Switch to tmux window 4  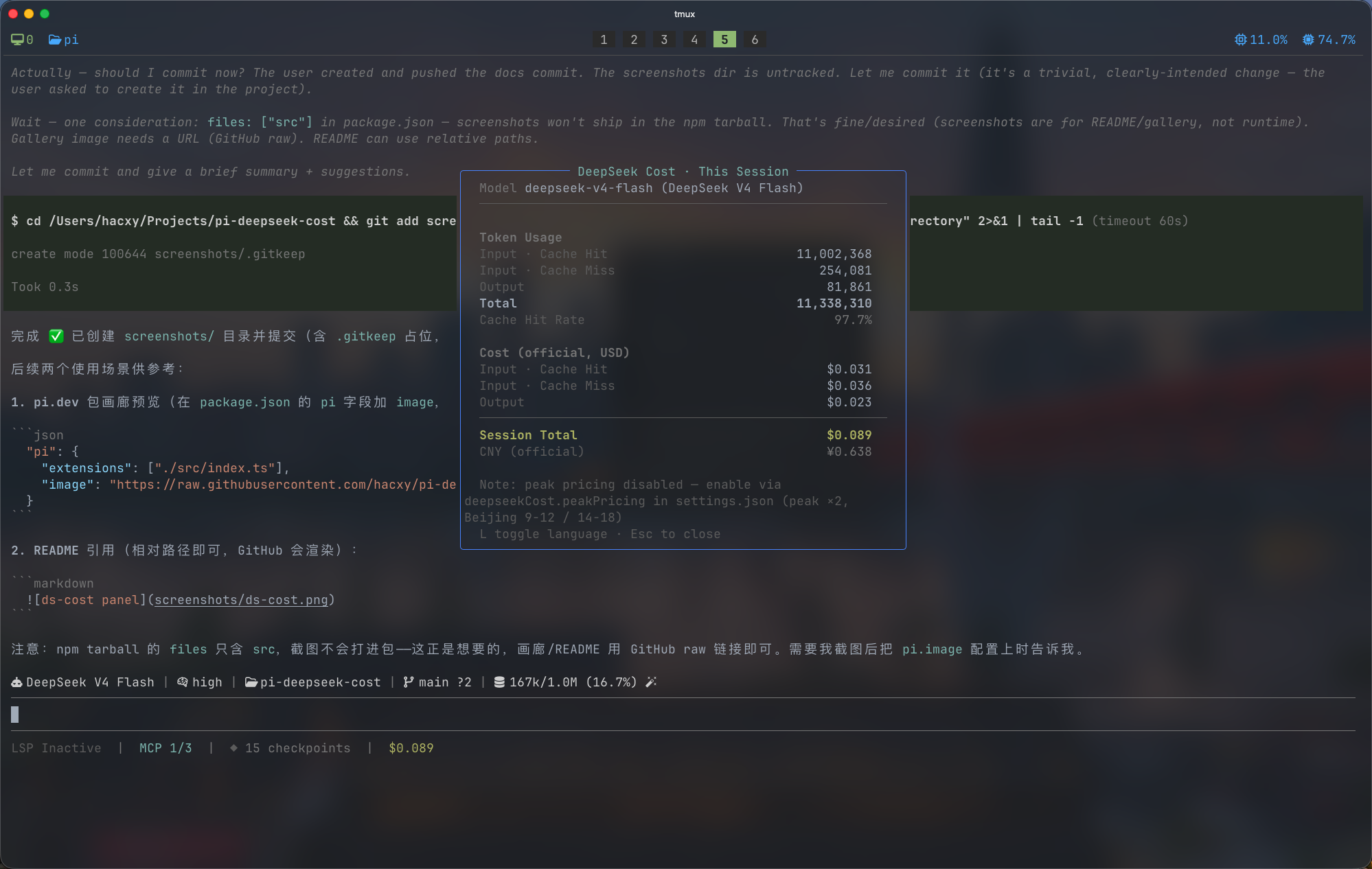point(694,40)
